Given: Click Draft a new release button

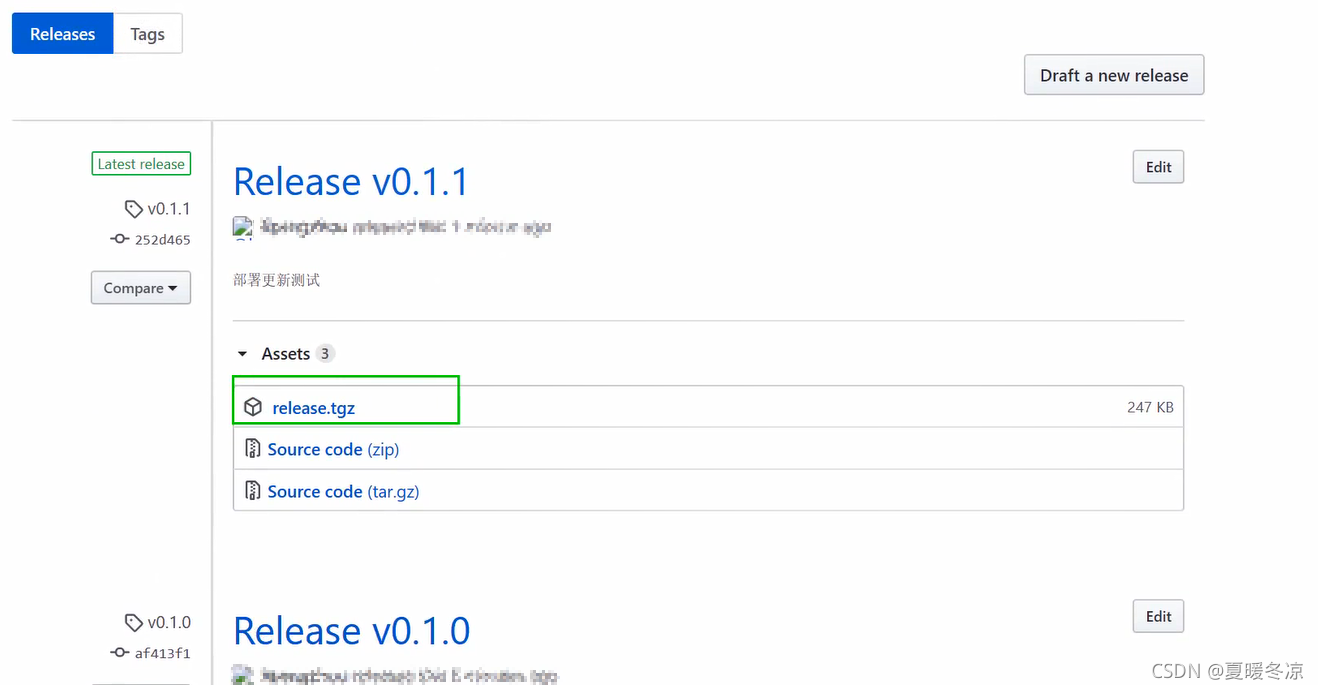Looking at the screenshot, I should [x=1114, y=75].
